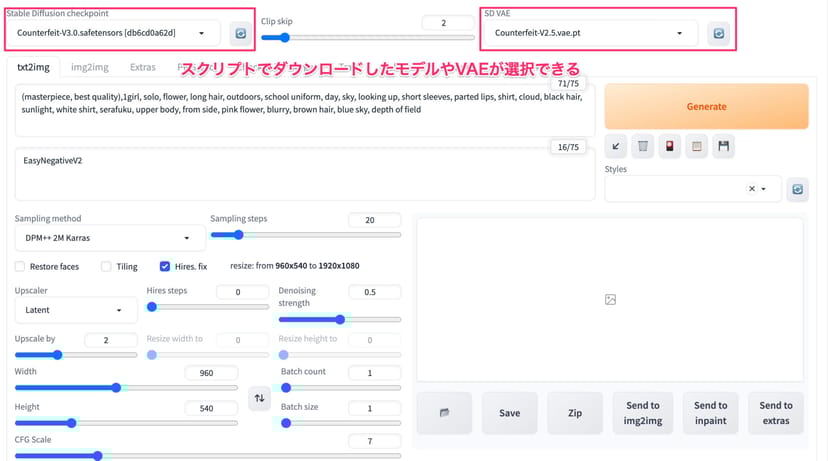This screenshot has height=461, width=828.
Task: Open the Extras tab
Action: 142,68
